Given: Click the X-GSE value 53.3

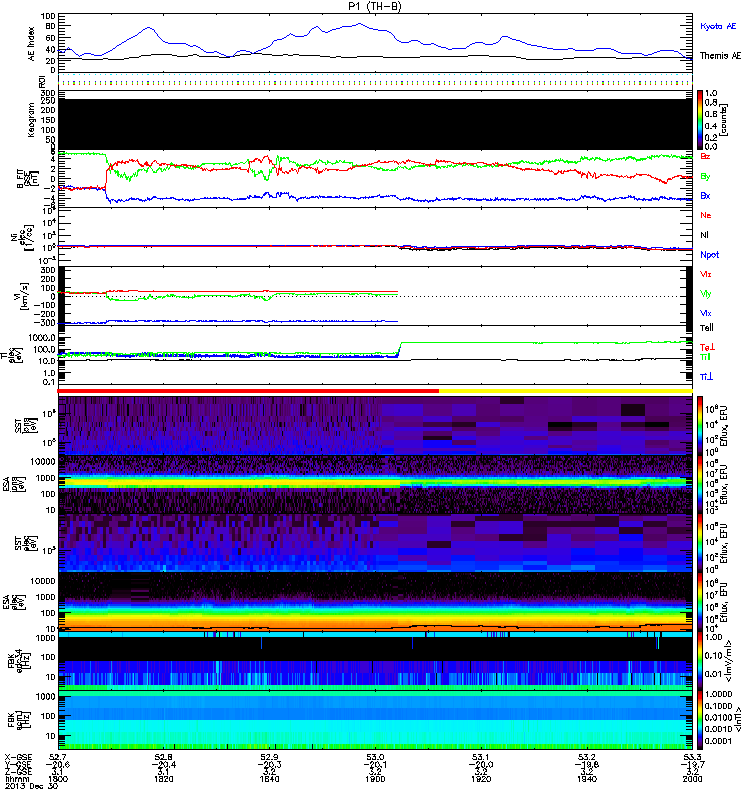Looking at the screenshot, I should click(692, 757).
